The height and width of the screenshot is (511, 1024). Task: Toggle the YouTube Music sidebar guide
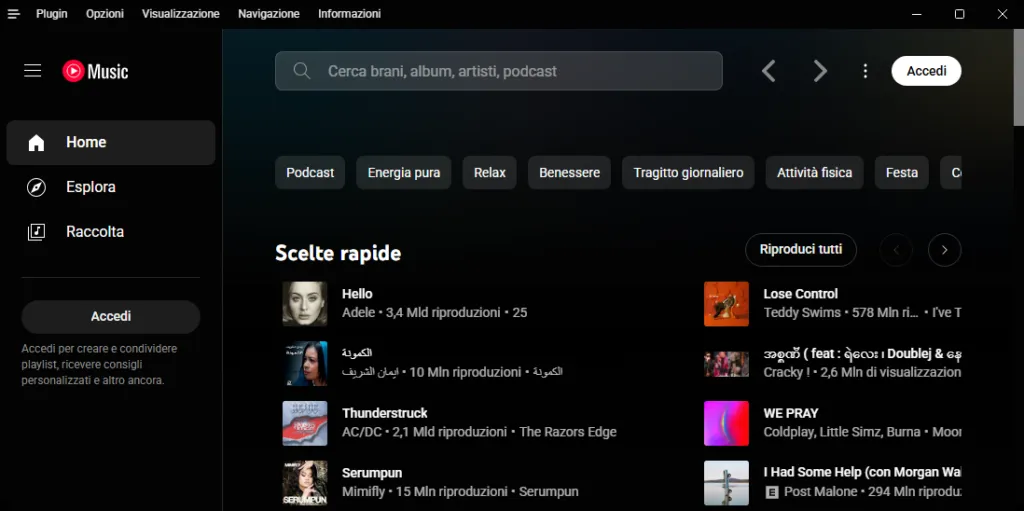(33, 71)
